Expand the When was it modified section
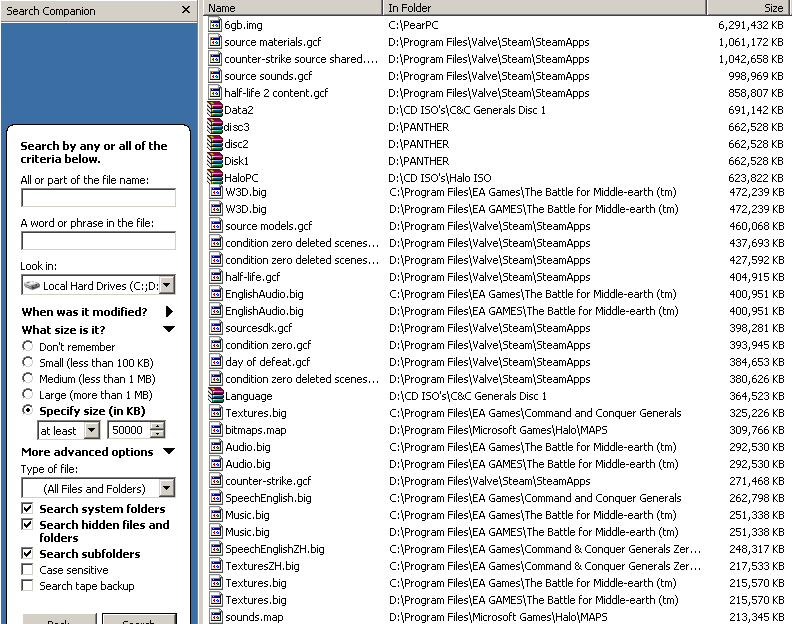 coord(169,311)
